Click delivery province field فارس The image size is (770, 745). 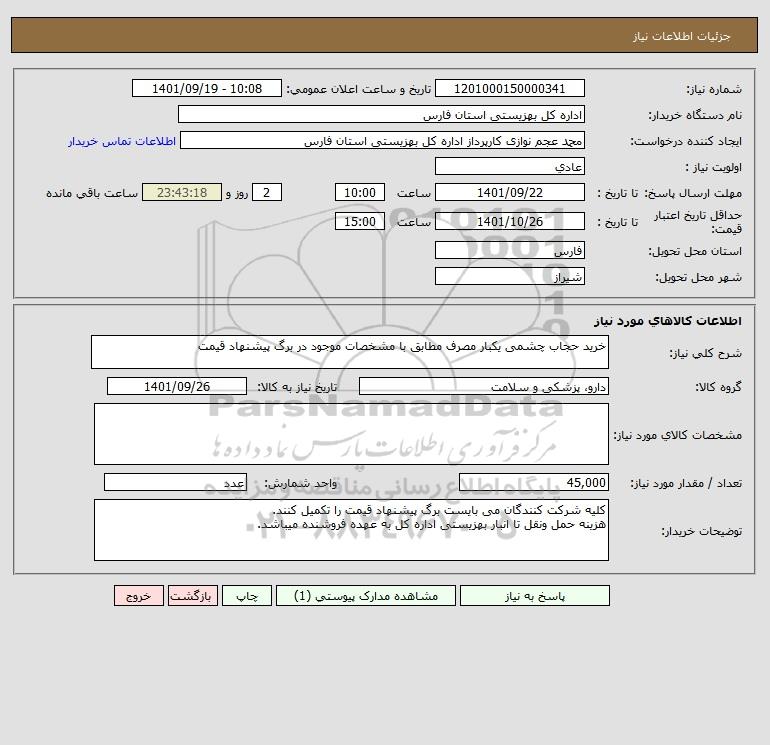(x=510, y=250)
